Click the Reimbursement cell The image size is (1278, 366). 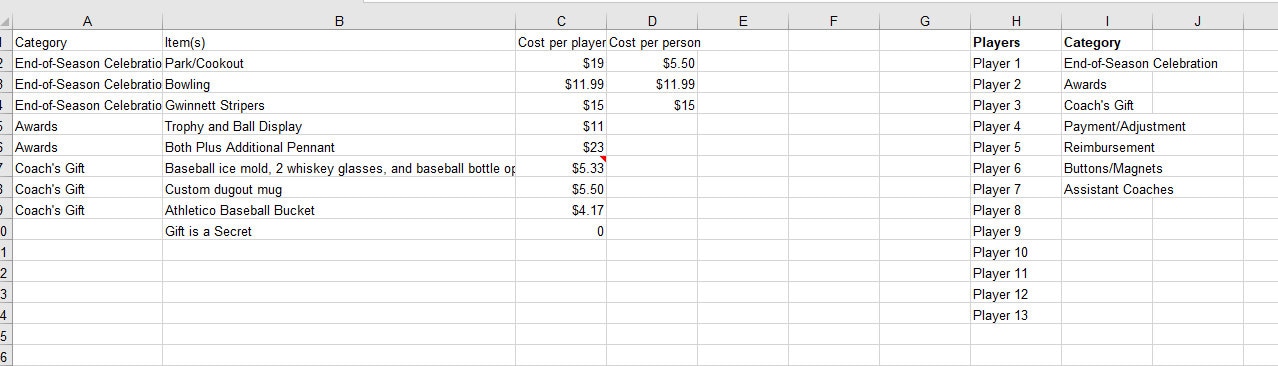pos(1107,147)
